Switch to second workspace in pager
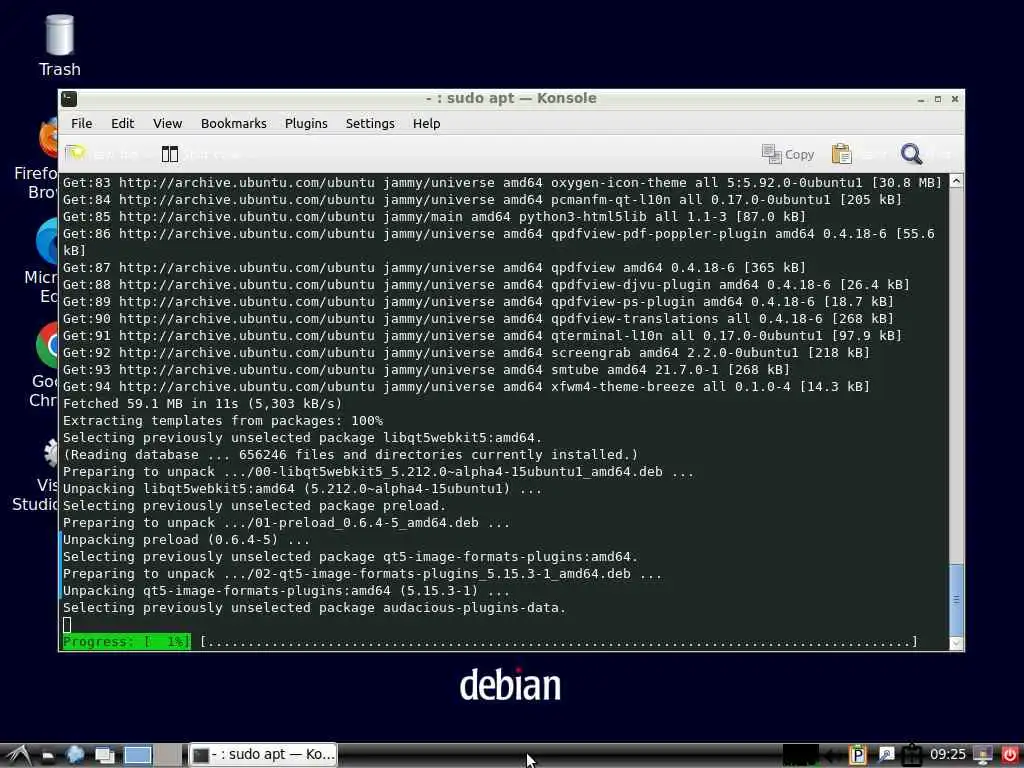The image size is (1024, 768). coord(168,756)
